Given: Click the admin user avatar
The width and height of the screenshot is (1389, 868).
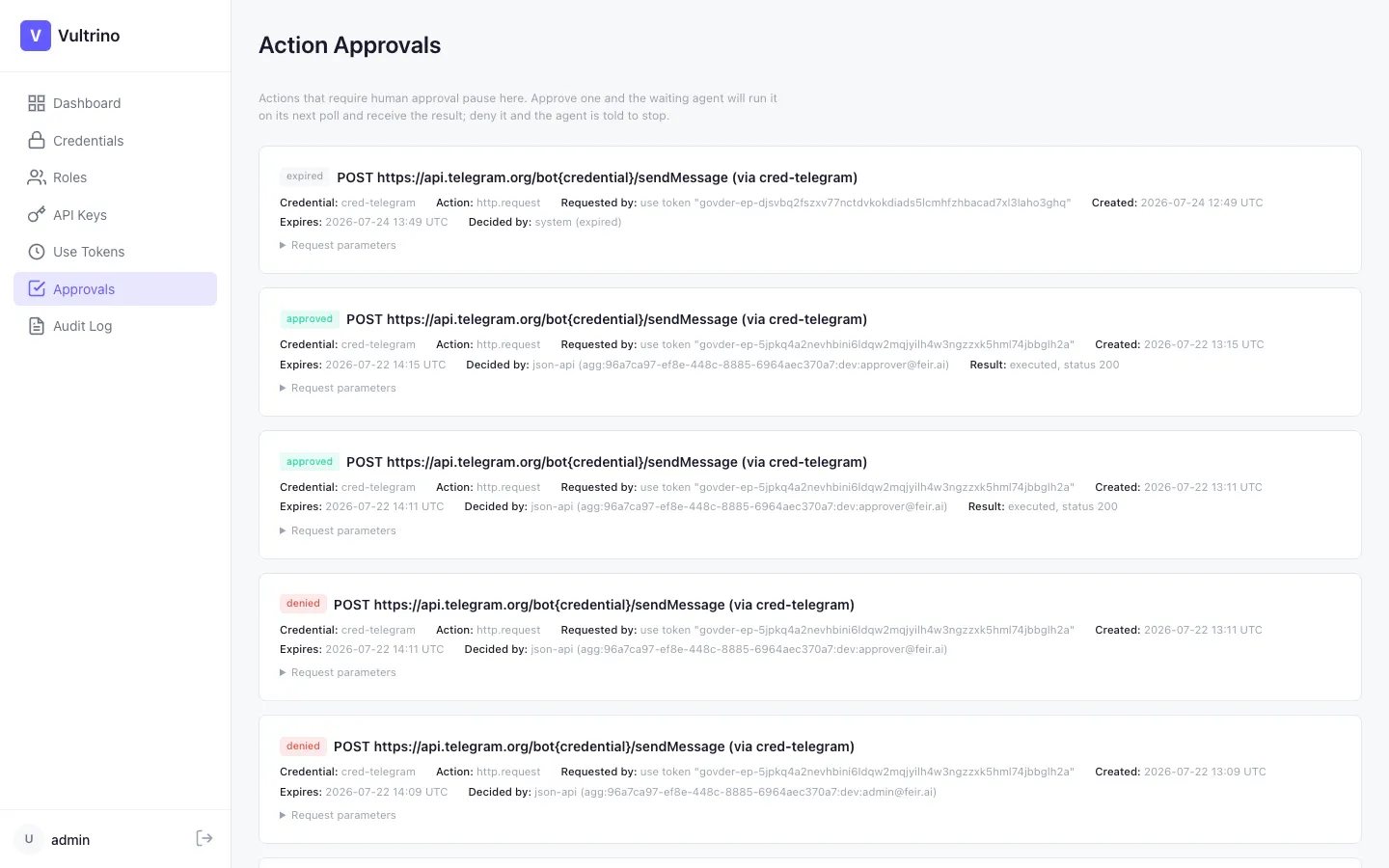Looking at the screenshot, I should coord(29,839).
